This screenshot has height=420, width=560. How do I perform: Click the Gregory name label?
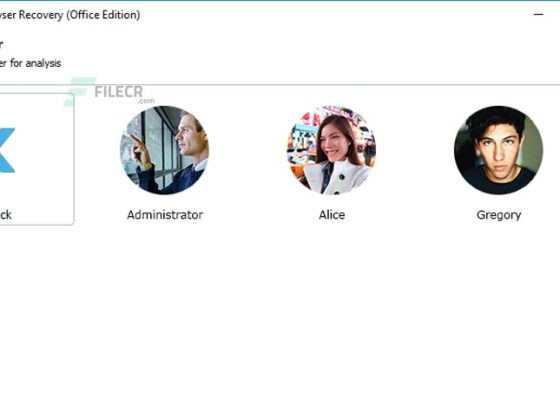tap(499, 215)
